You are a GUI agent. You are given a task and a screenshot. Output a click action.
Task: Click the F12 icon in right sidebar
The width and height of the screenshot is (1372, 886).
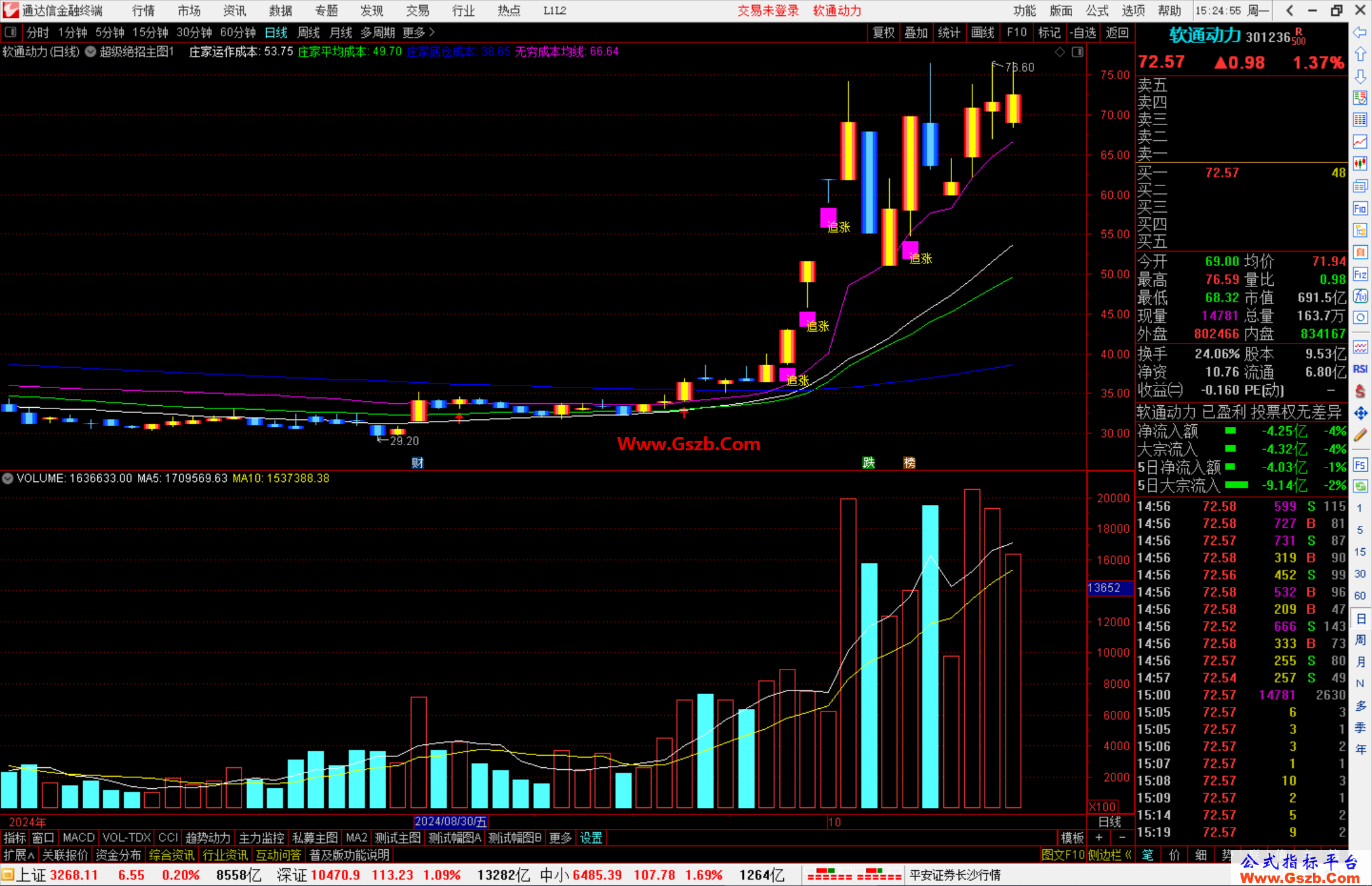[1360, 274]
